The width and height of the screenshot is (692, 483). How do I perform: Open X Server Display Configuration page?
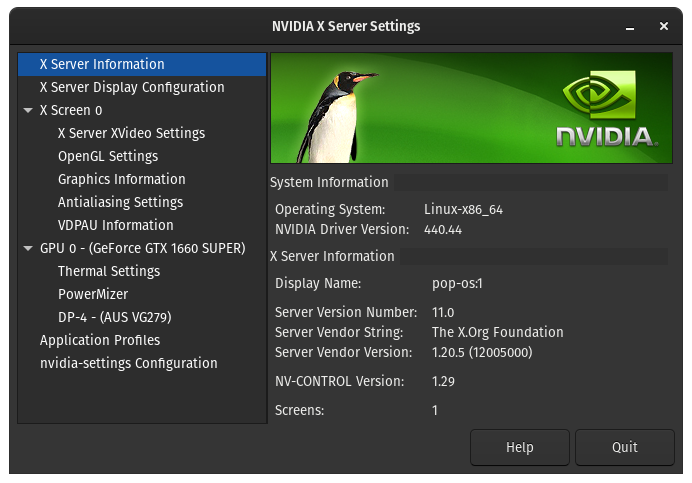tap(131, 87)
